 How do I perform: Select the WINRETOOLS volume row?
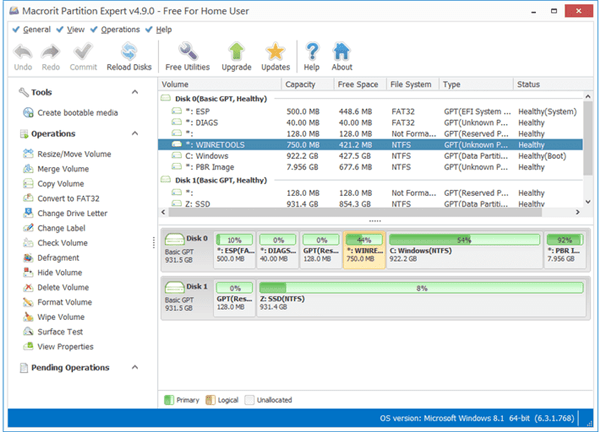pos(370,145)
